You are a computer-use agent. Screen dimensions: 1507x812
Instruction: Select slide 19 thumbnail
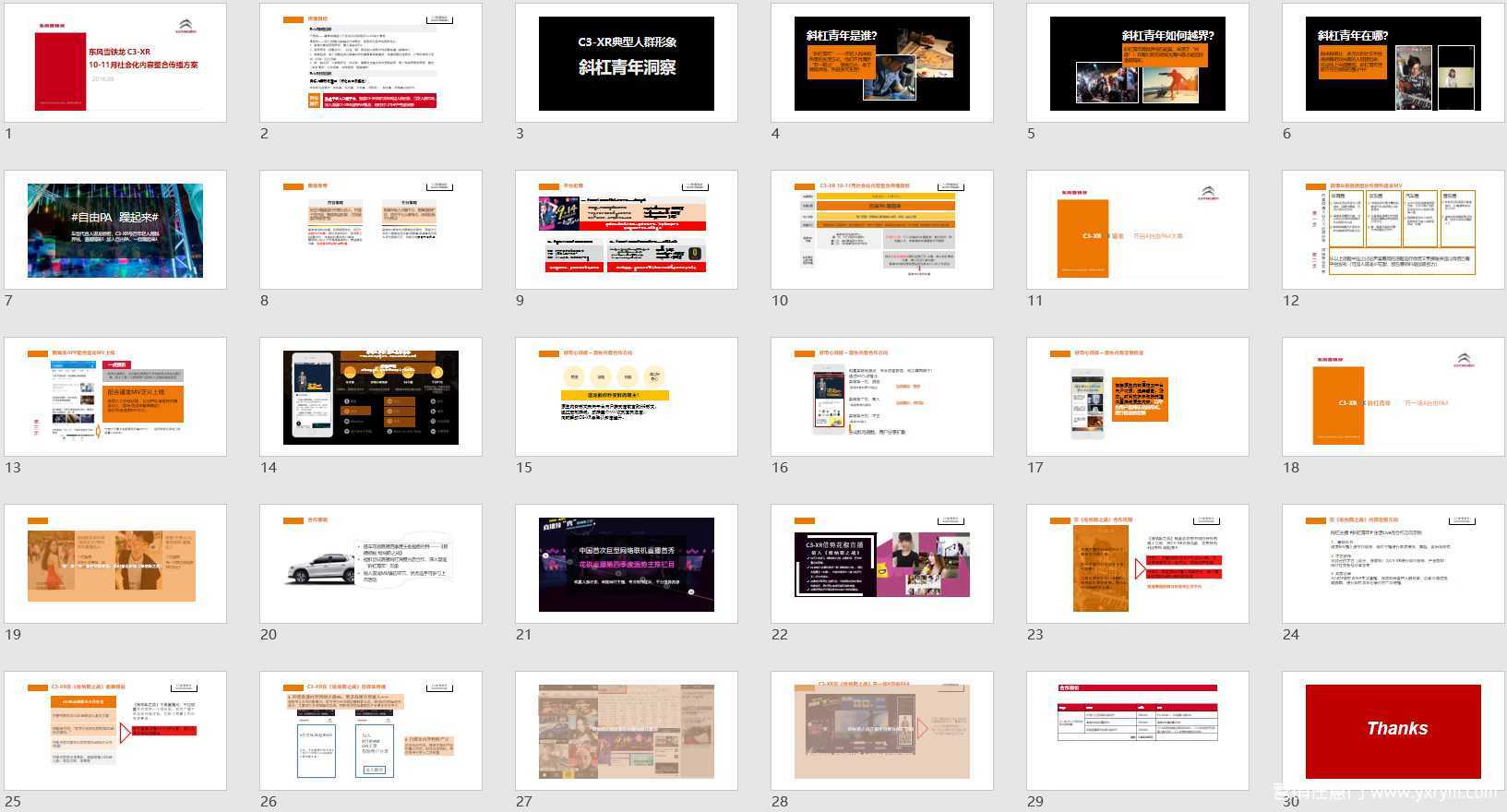point(115,564)
